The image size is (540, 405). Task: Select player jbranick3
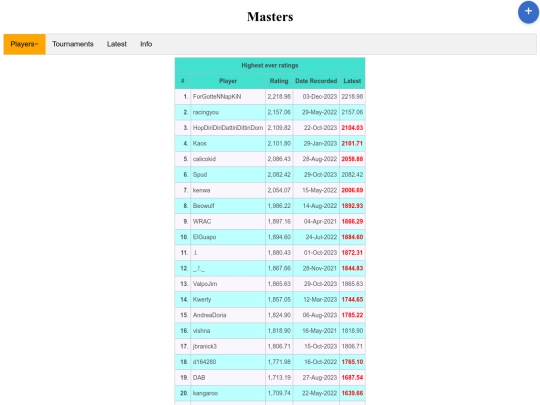tap(205, 346)
